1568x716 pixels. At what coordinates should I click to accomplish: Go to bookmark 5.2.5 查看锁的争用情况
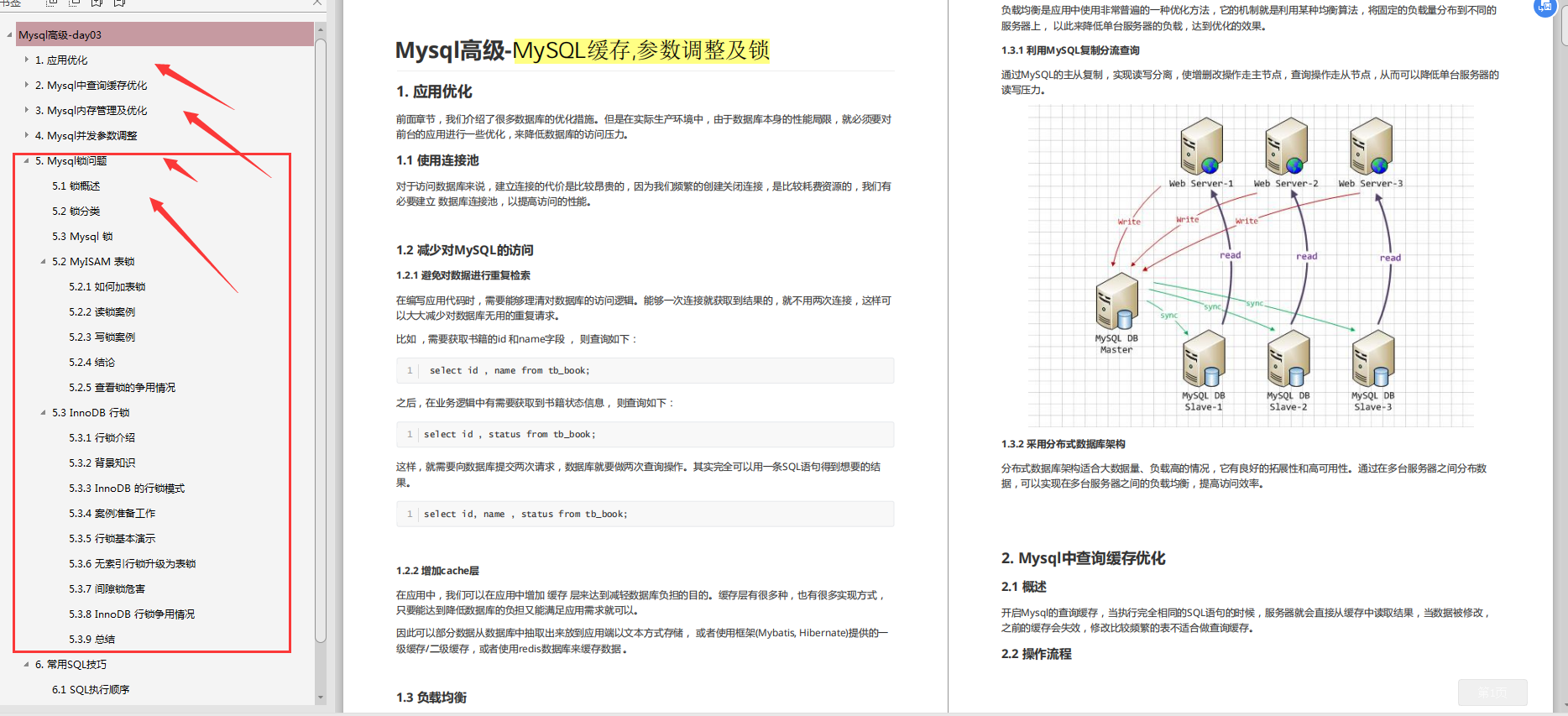coord(122,387)
